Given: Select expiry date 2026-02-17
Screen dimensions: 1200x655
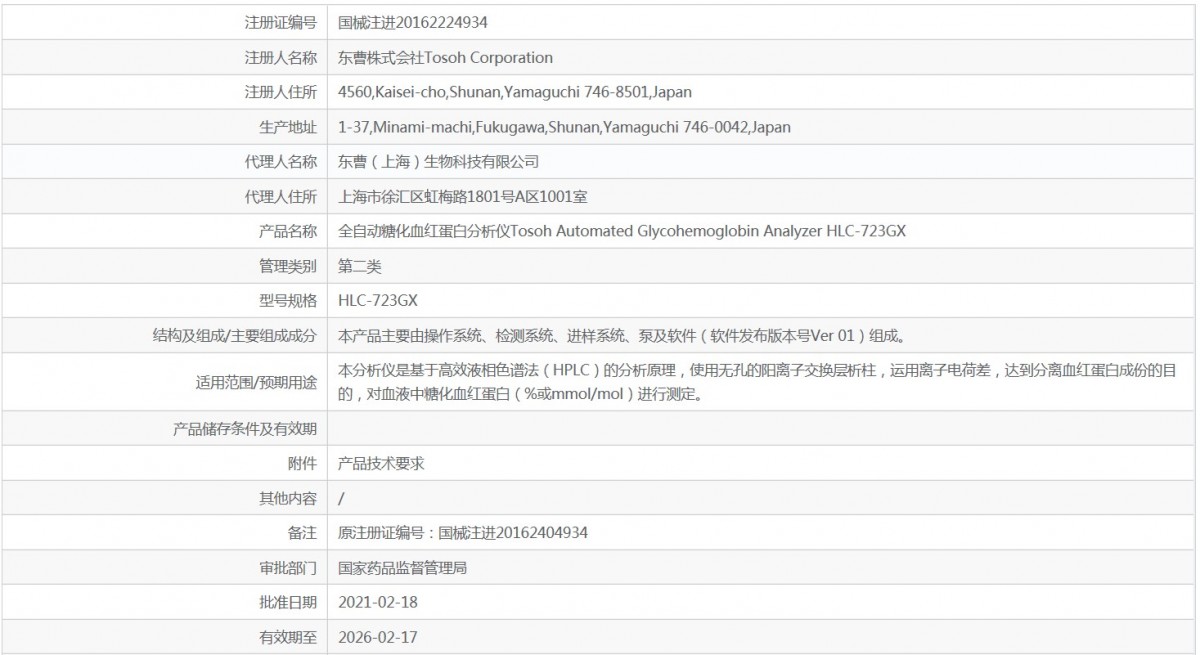Looking at the screenshot, I should tap(378, 636).
